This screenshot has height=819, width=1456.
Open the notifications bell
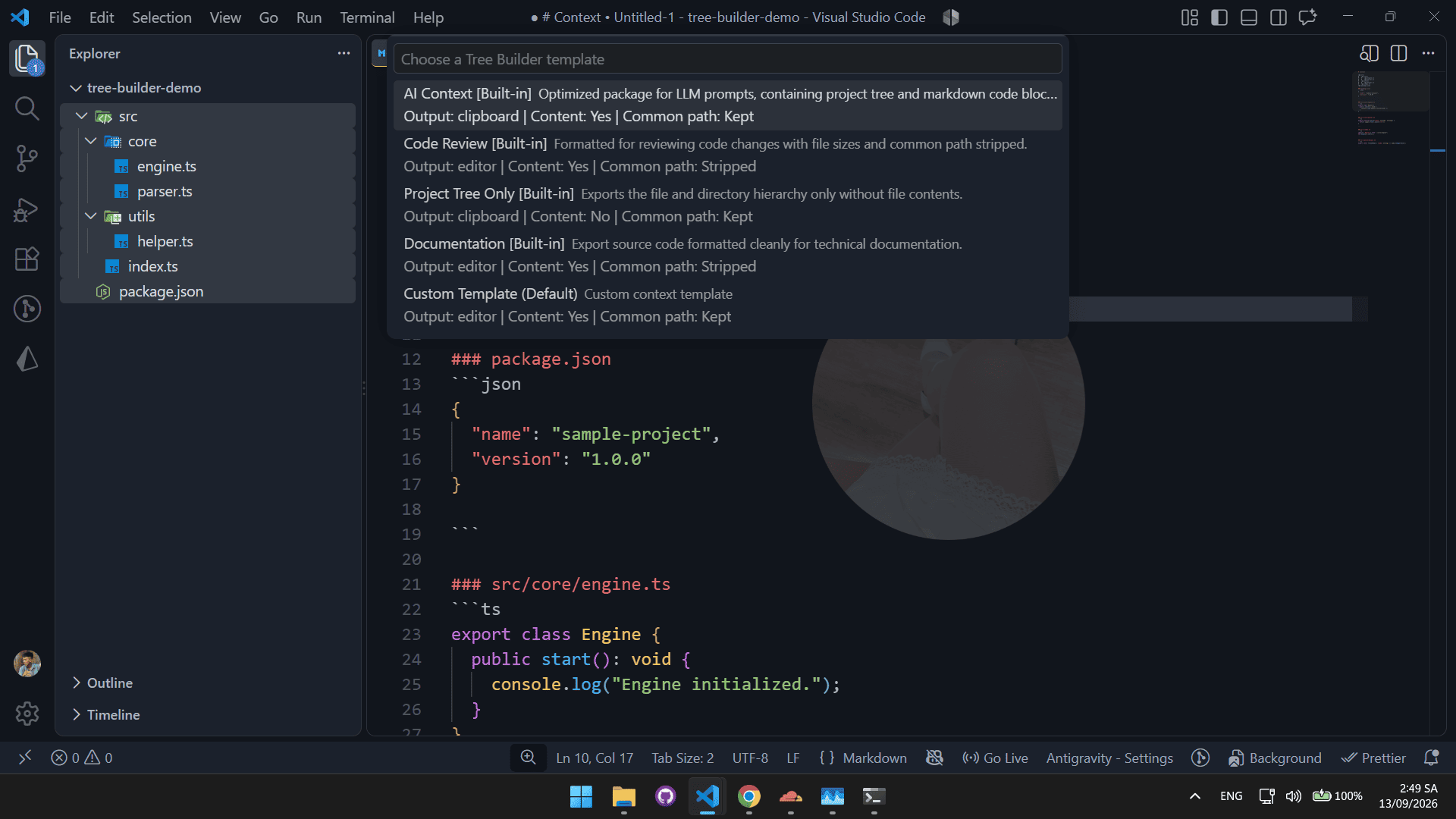pos(1432,758)
